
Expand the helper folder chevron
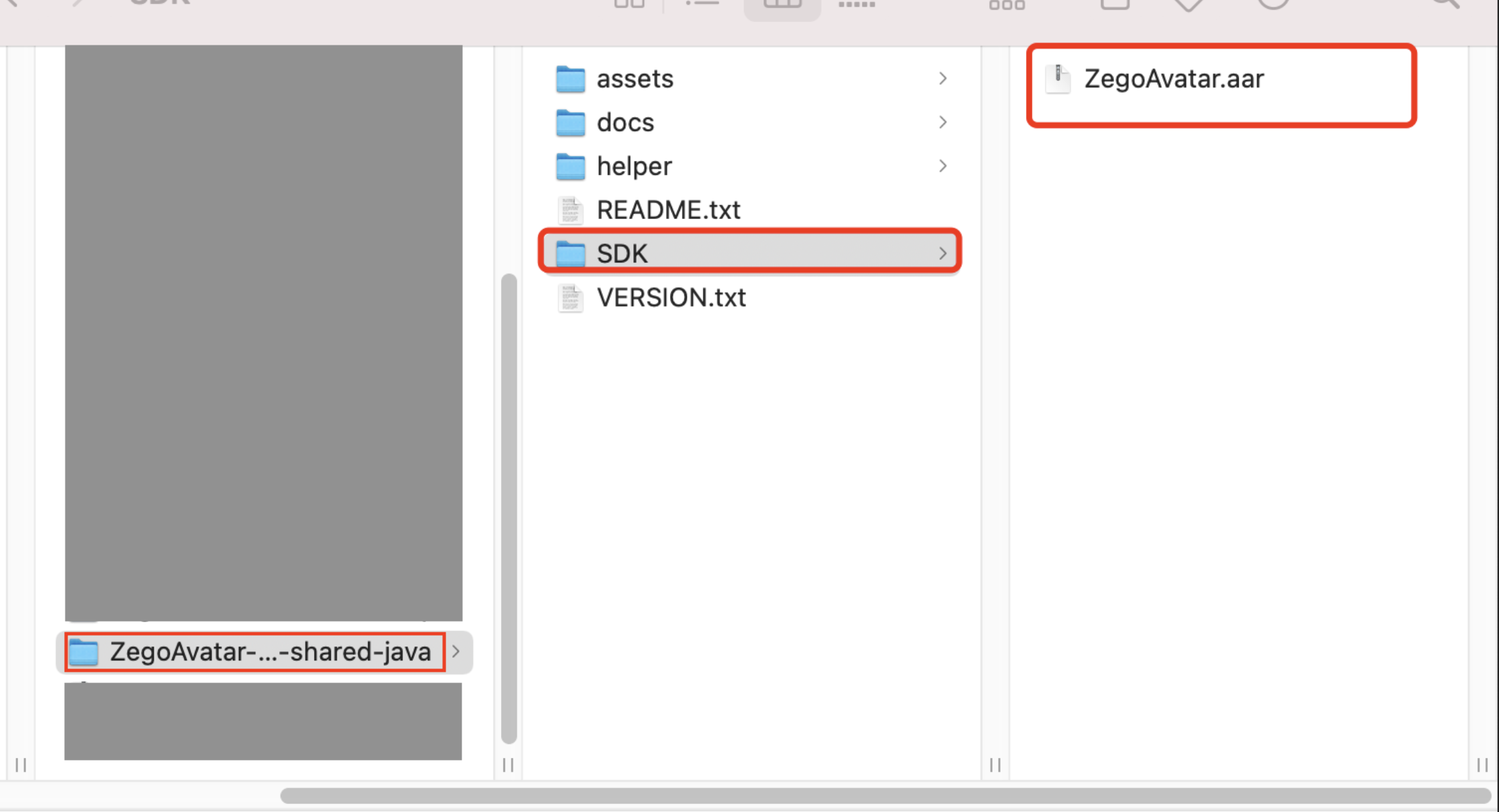943,166
